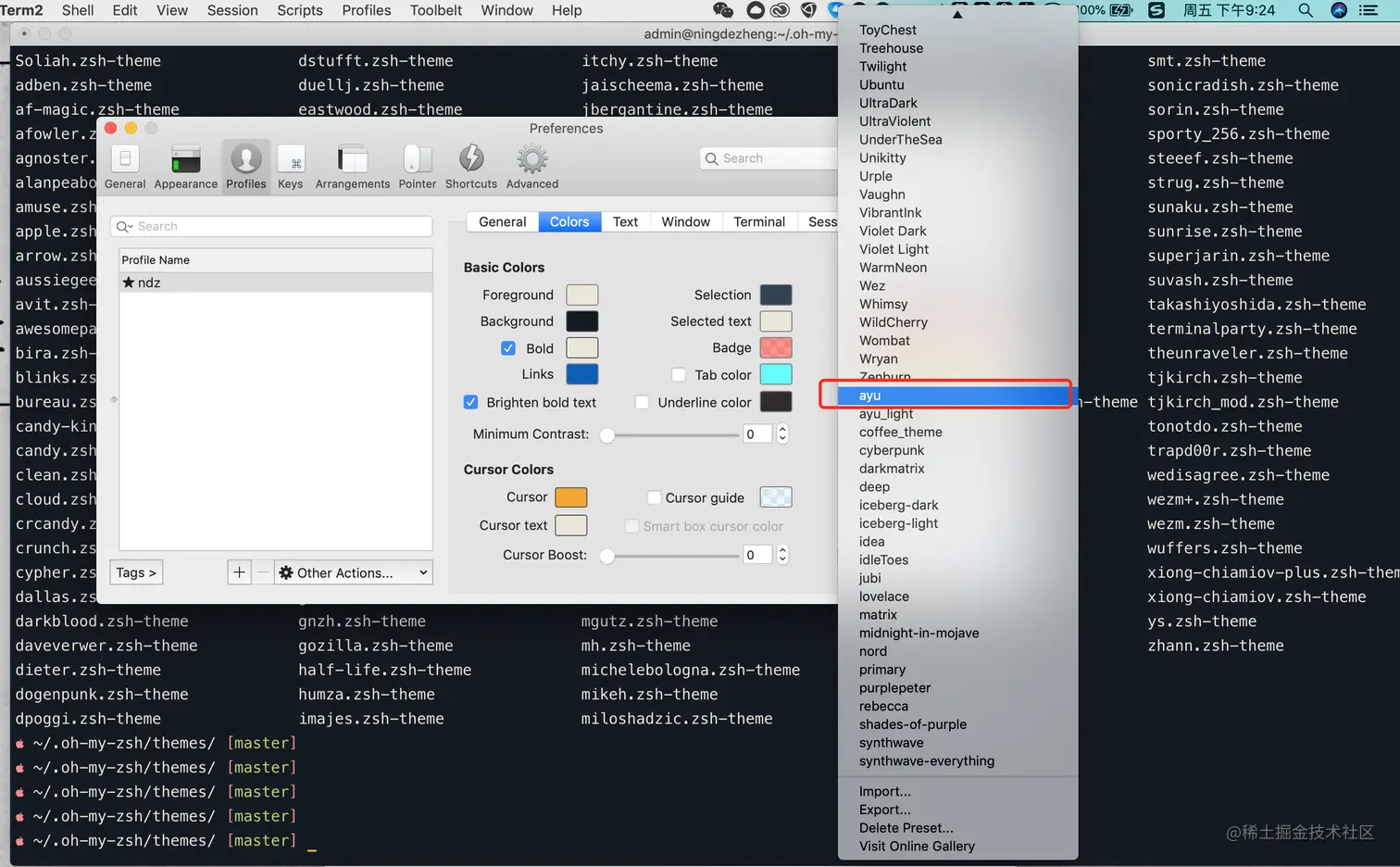Open the Pointer preferences icon
Screen dimensions: 1400x867
(418, 167)
